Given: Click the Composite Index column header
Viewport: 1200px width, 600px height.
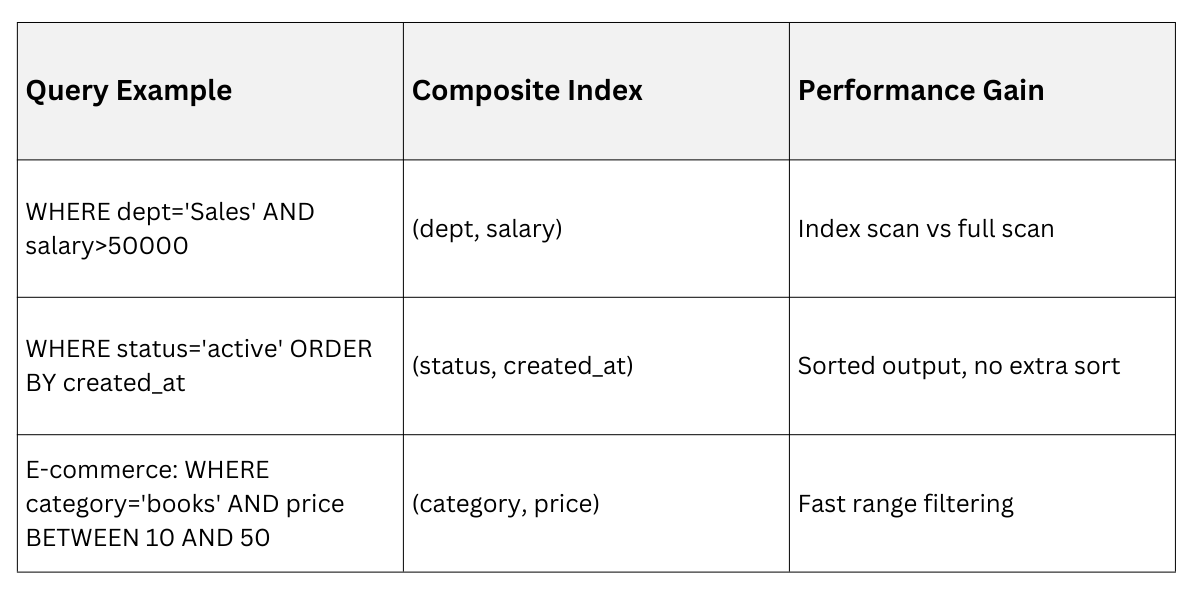Looking at the screenshot, I should point(527,91).
